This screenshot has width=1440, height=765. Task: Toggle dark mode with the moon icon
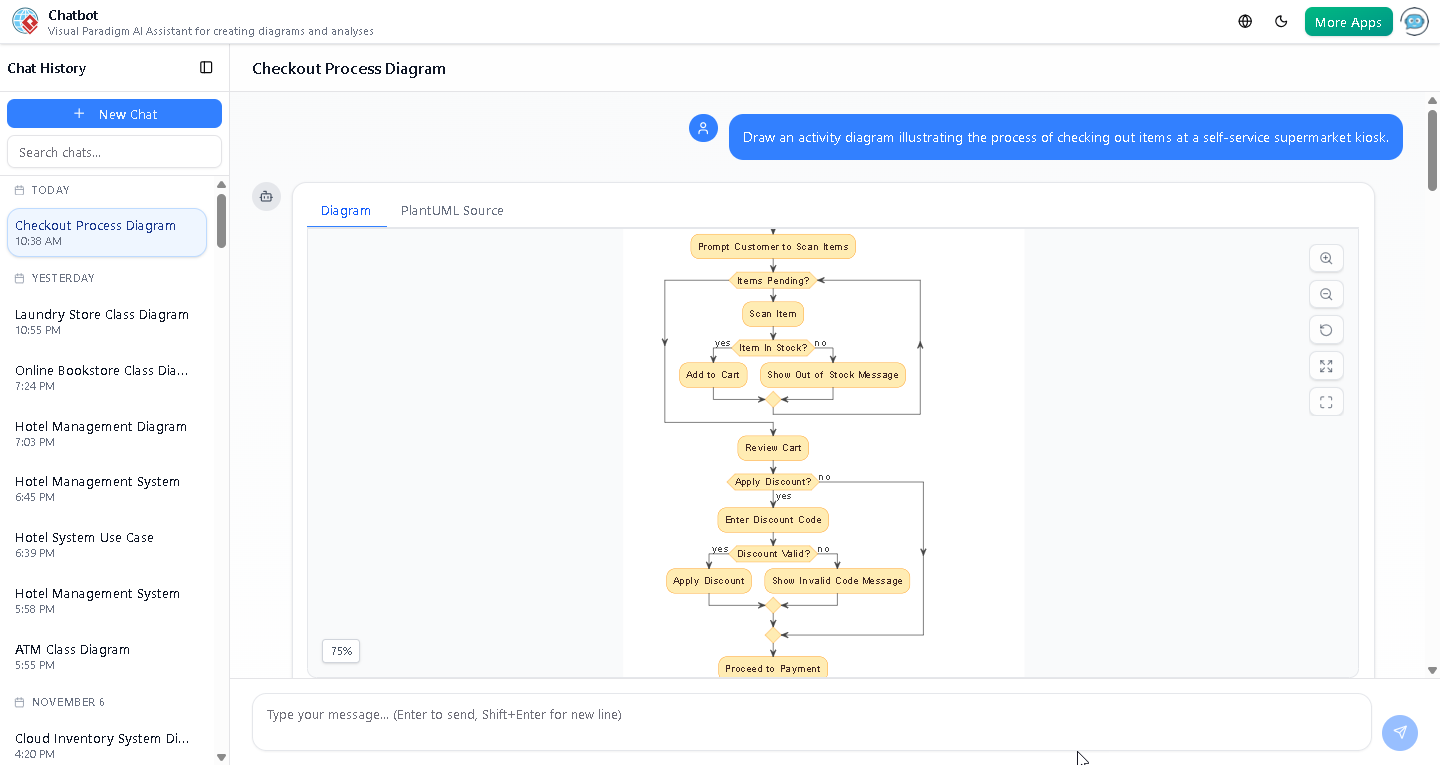point(1281,20)
